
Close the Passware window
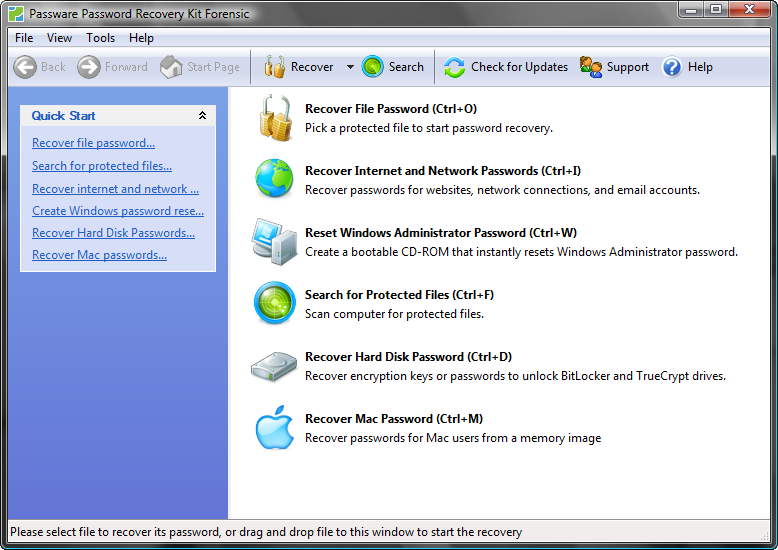pos(750,9)
